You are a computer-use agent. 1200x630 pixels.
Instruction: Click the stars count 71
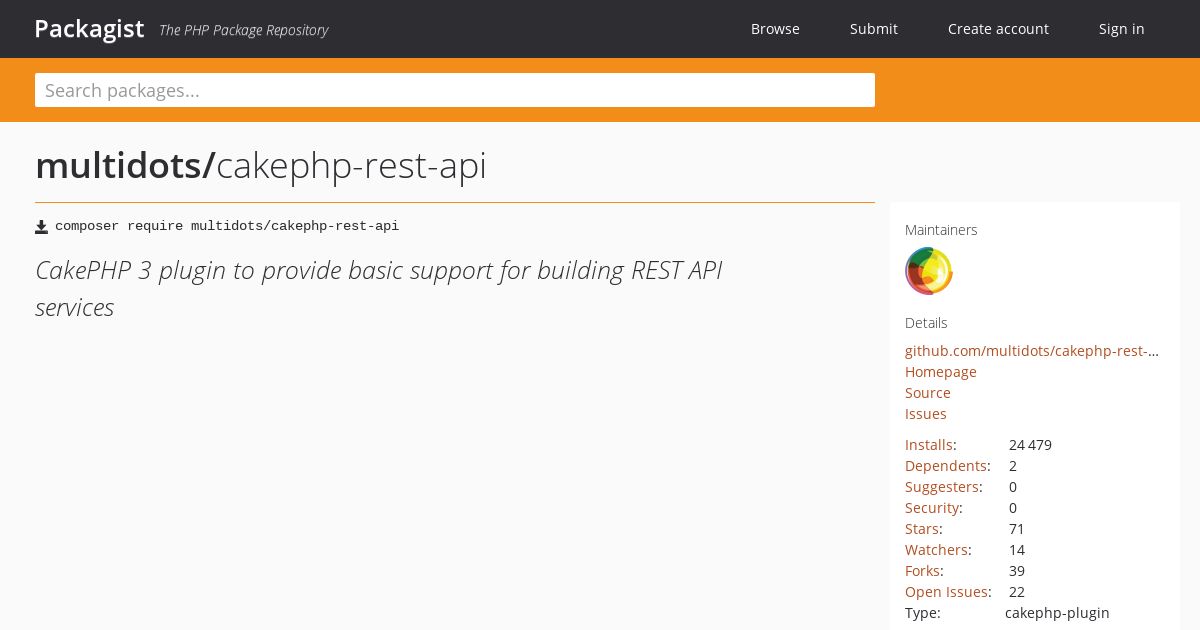tap(1017, 529)
